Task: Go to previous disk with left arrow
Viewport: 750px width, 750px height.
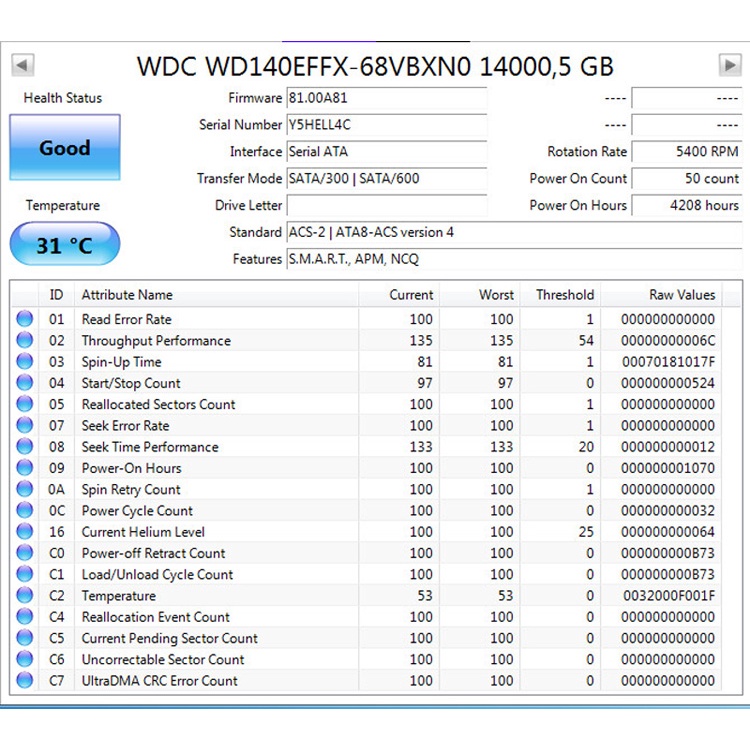Action: 22,65
